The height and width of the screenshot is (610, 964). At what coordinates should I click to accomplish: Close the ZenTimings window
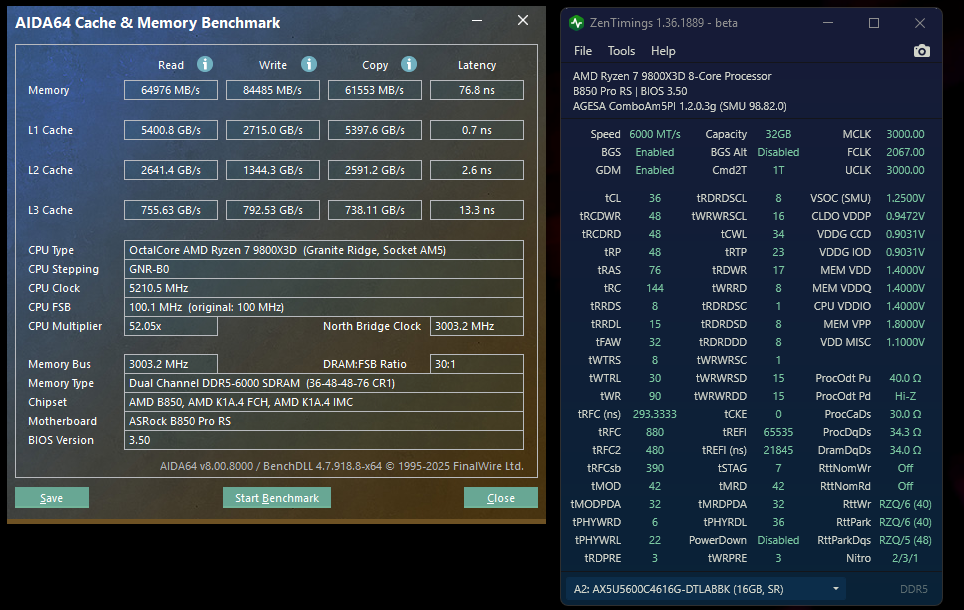[920, 23]
